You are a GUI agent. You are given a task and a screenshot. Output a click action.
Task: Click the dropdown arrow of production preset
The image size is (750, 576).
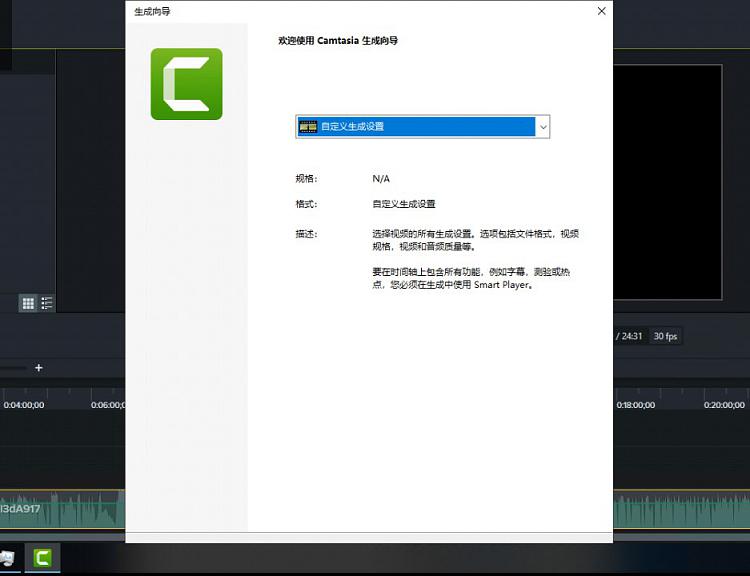click(543, 127)
